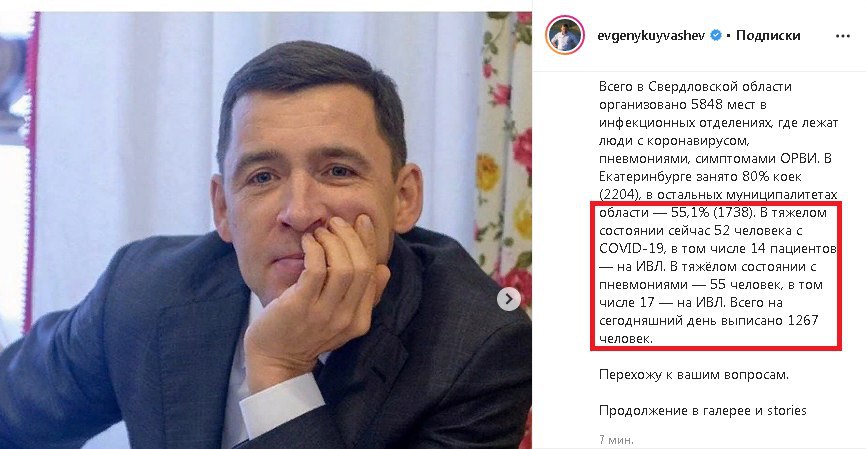866x449 pixels.
Task: Click the first caption line Всего в Свердловской
Action: 695,87
